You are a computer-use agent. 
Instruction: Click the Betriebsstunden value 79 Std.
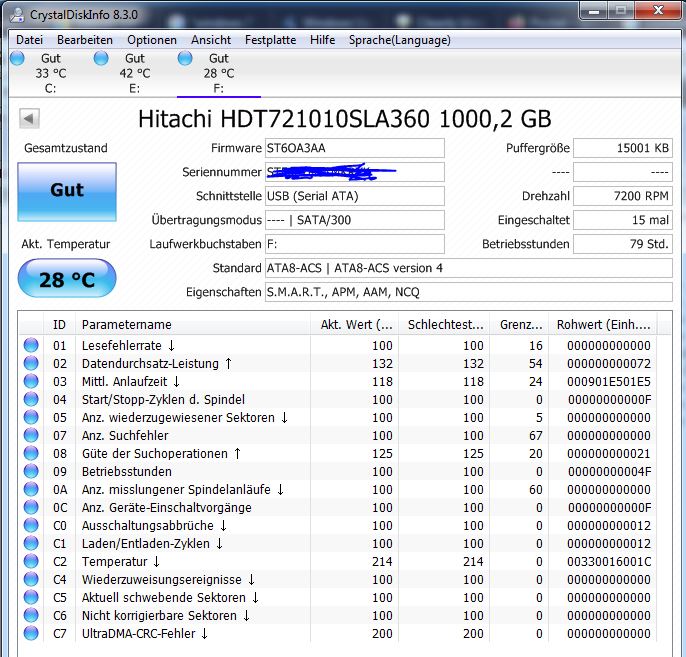623,244
